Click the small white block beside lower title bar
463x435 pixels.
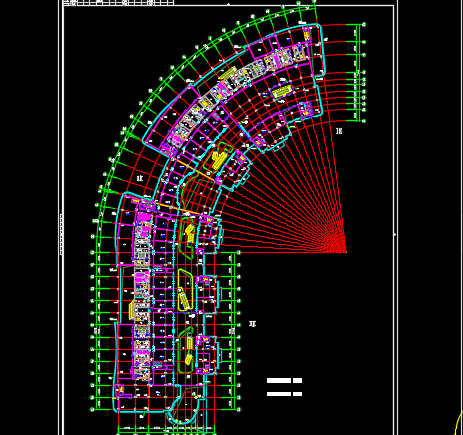pos(297,394)
